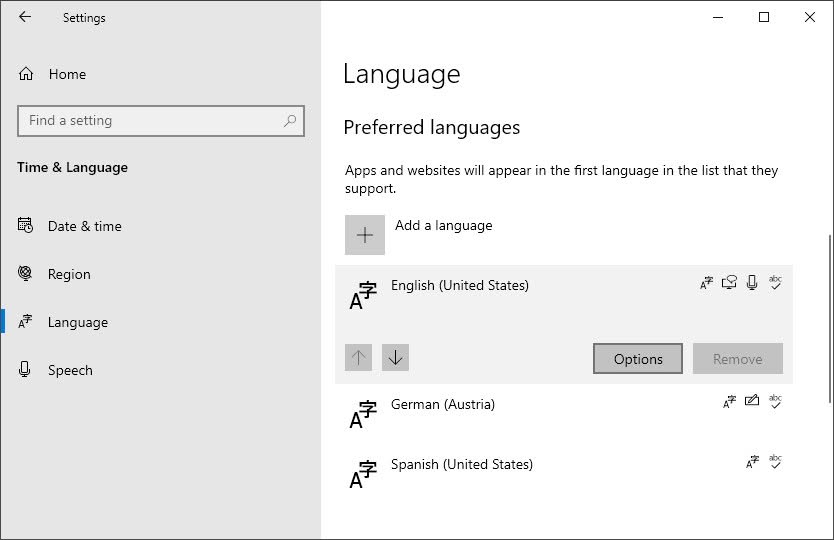Focus the Find a setting search box
This screenshot has width=834, height=540.
pyautogui.click(x=161, y=121)
